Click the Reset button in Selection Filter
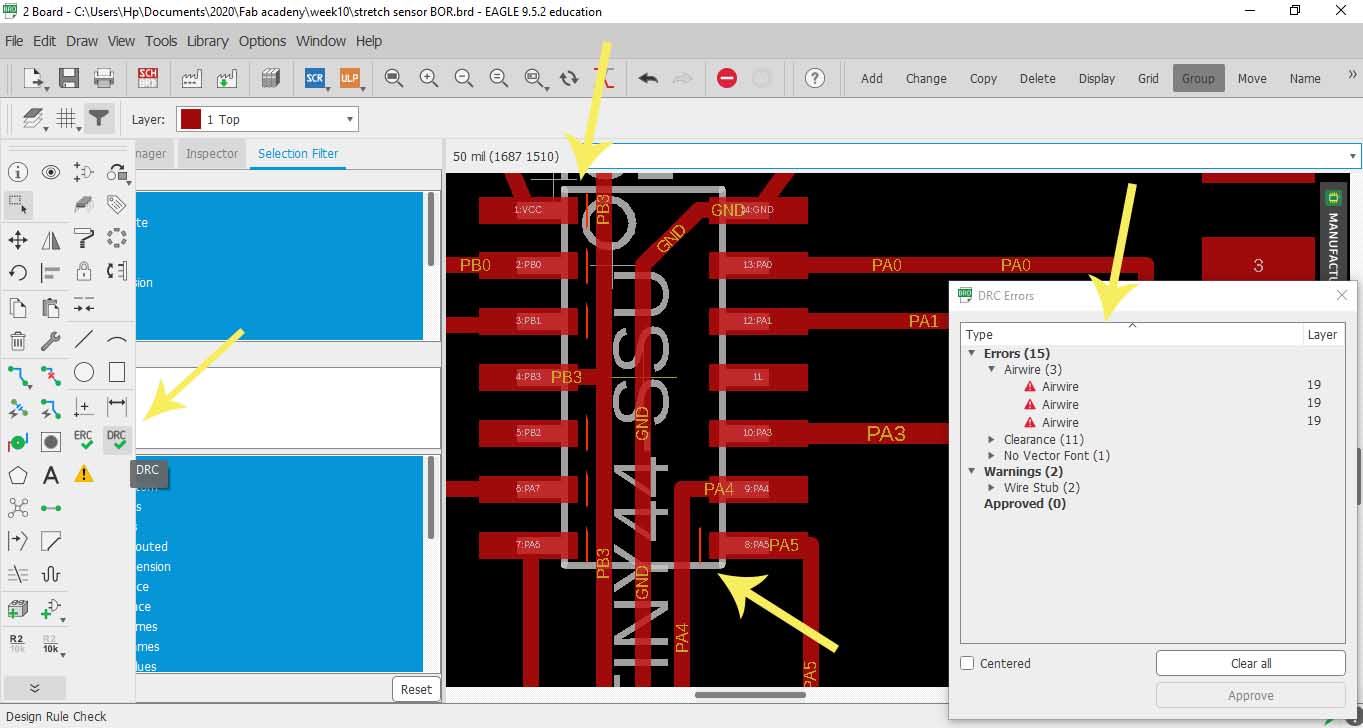The width and height of the screenshot is (1363, 728). tap(416, 689)
